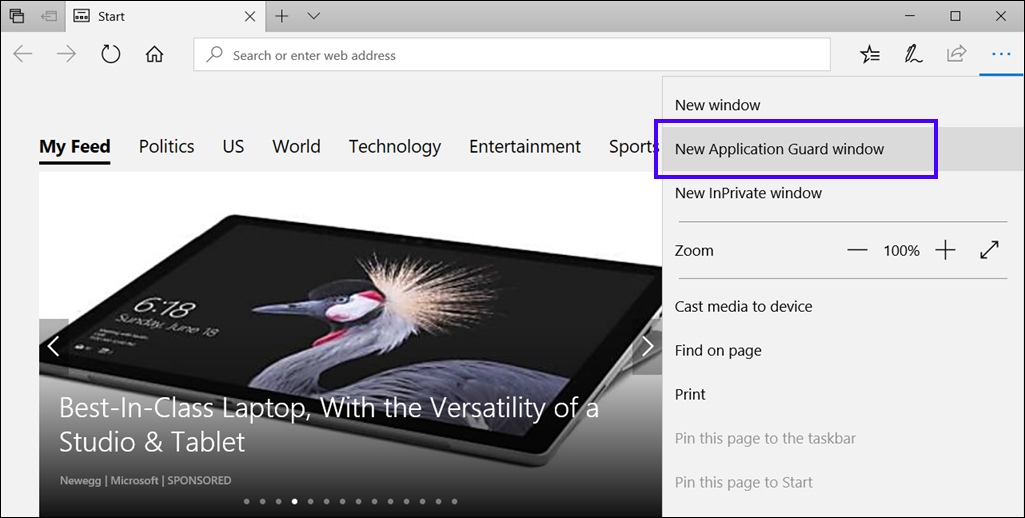Click Pin this page to Start

click(843, 482)
